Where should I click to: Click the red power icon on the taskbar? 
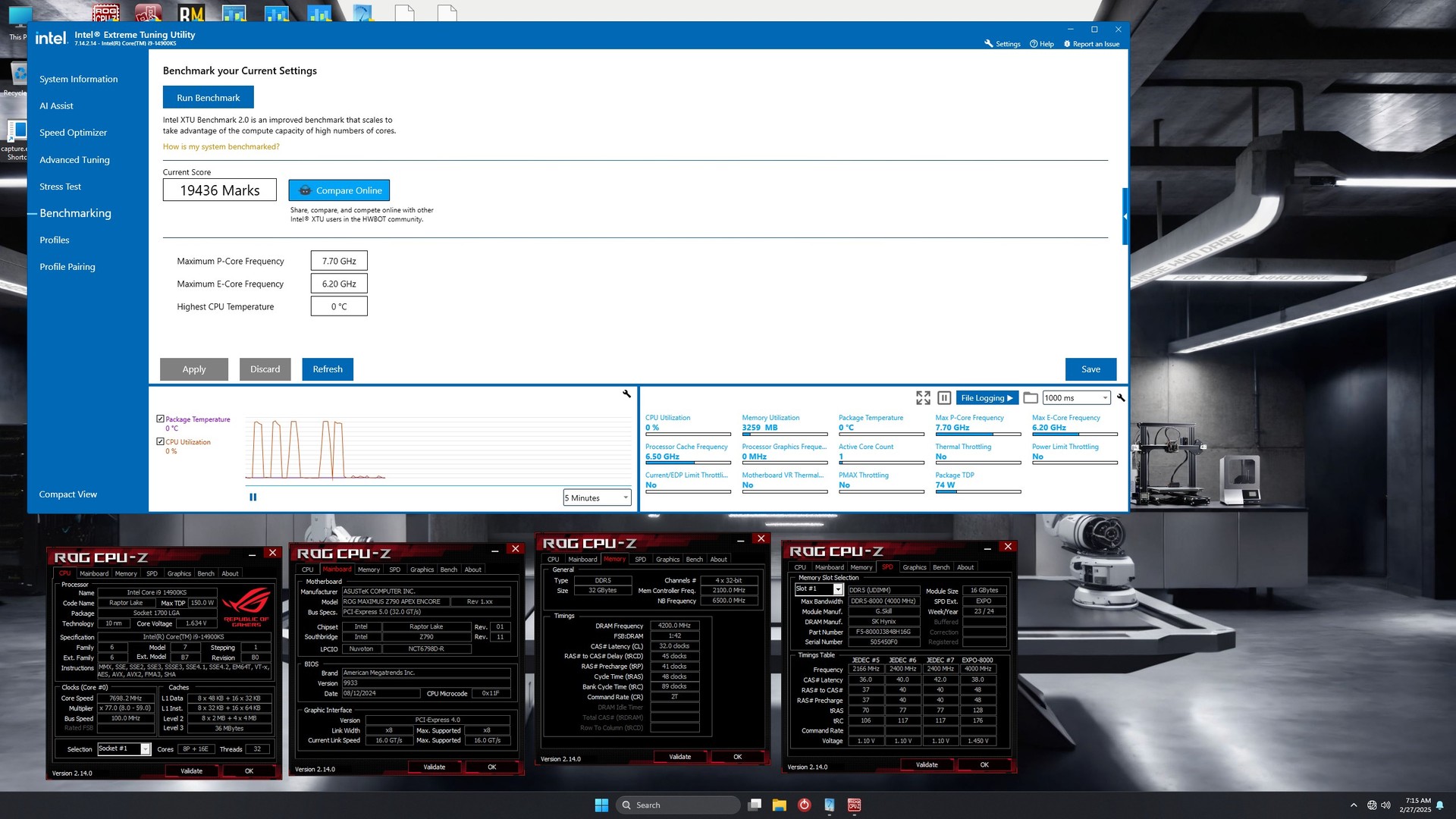805,805
